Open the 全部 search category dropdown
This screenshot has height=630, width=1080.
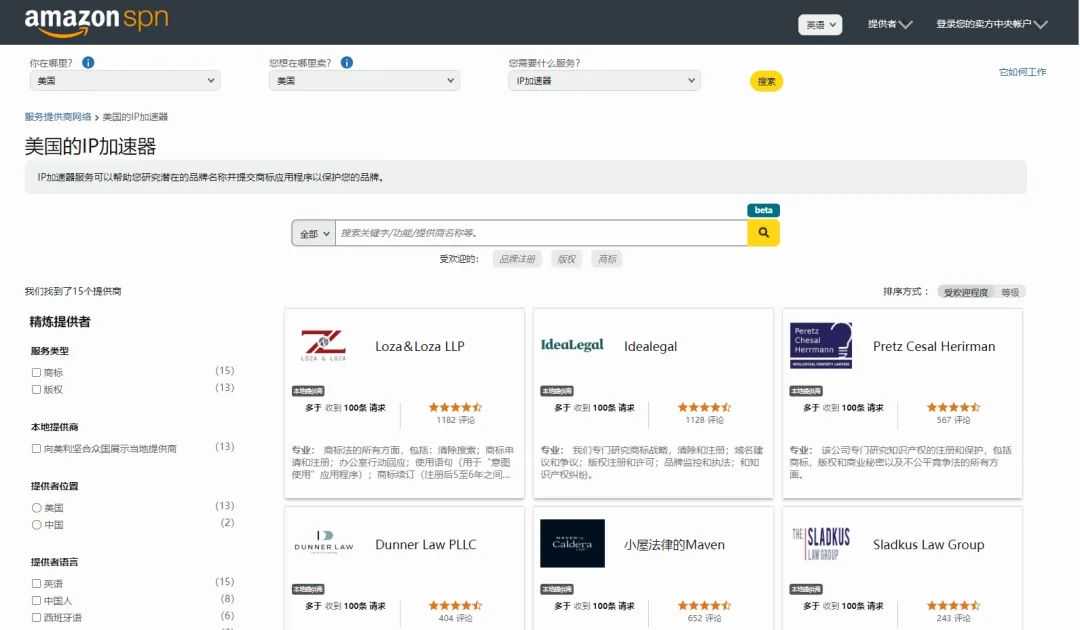[x=314, y=233]
